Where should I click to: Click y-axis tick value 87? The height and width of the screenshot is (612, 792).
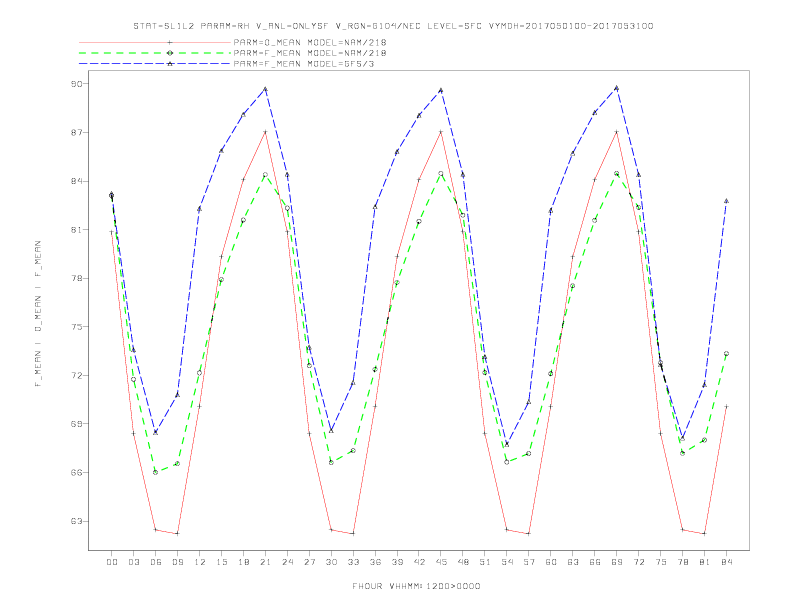76,132
